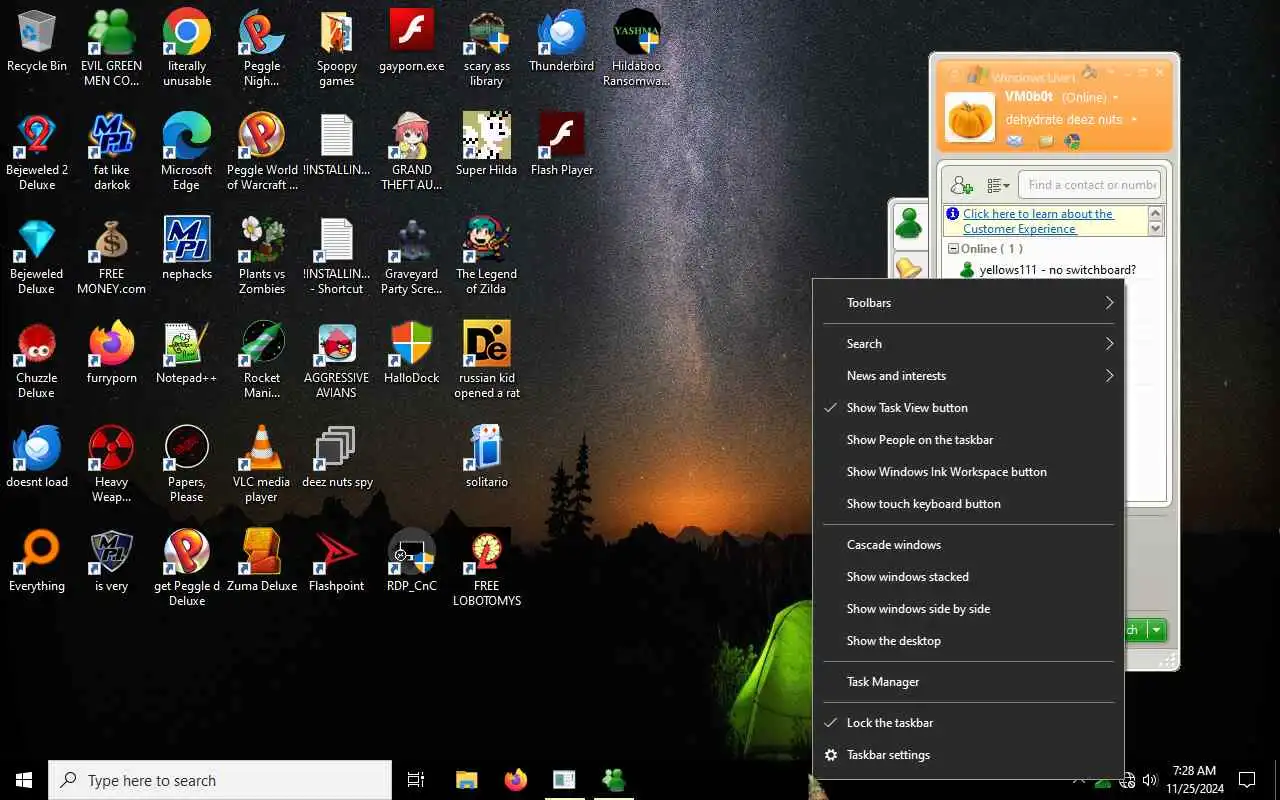Select the Papers, Please desktop icon

pyautogui.click(x=187, y=463)
